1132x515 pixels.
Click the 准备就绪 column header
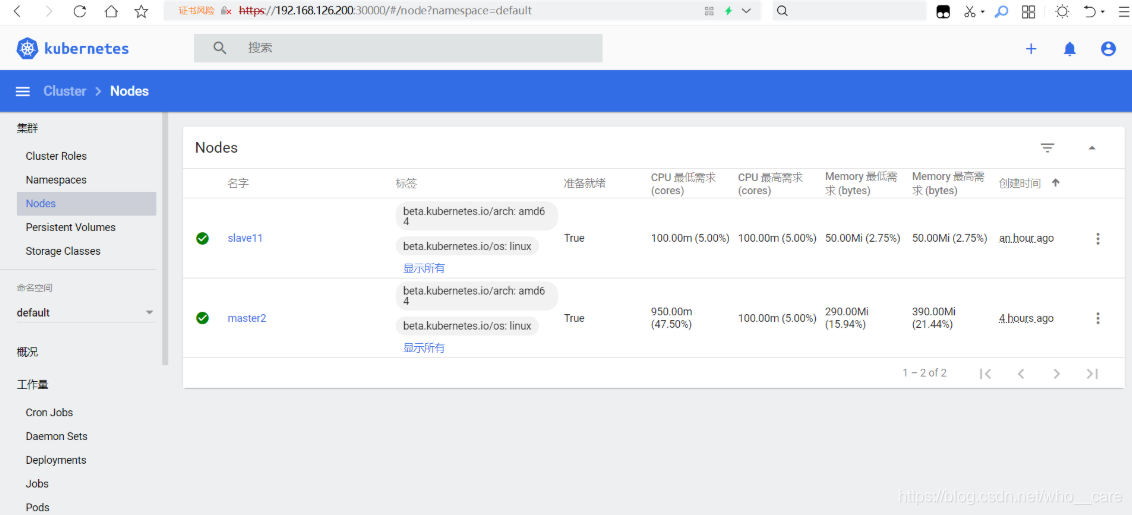tap(585, 183)
